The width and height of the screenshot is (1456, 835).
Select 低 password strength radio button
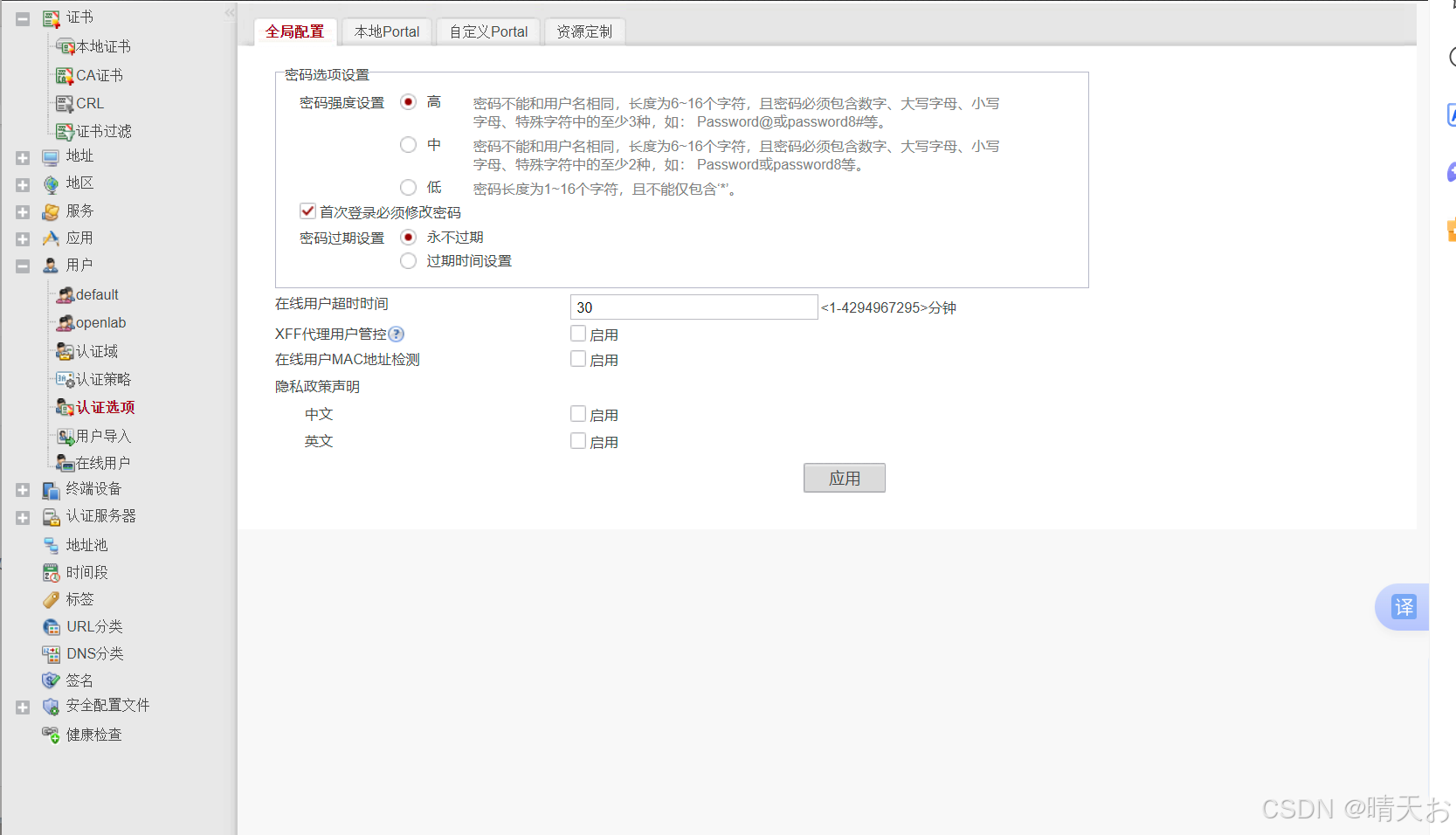408,187
